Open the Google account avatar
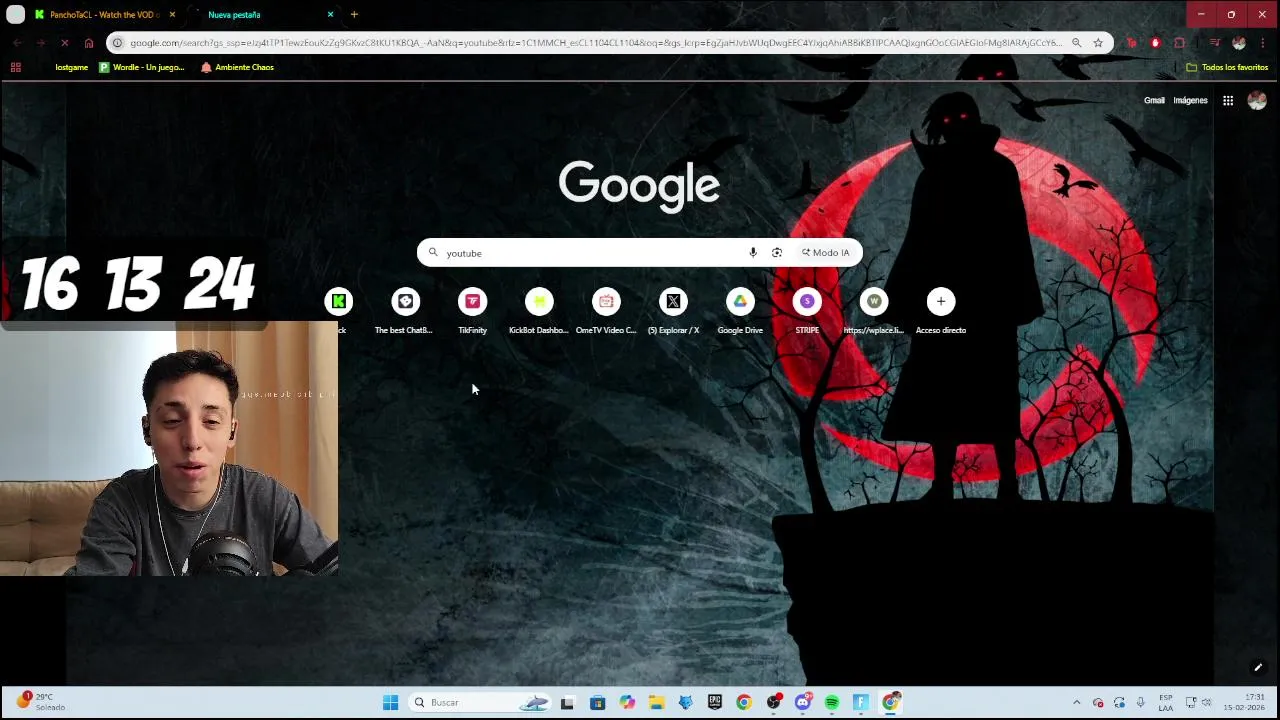 pyautogui.click(x=1257, y=100)
